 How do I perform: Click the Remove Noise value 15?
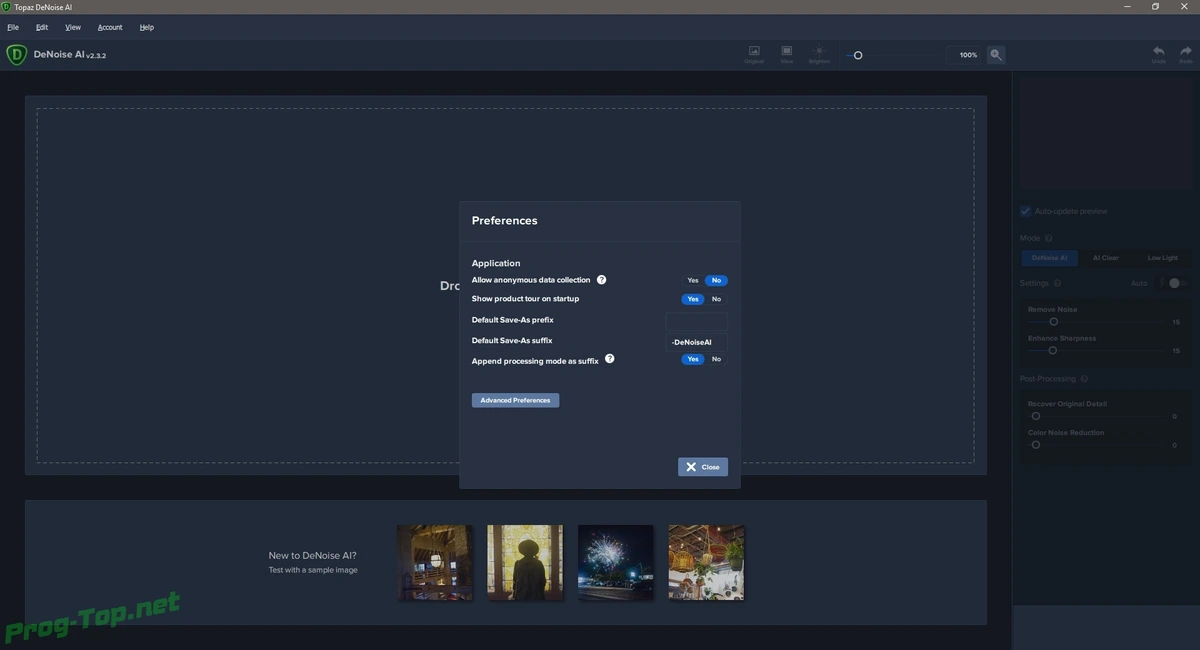[1176, 322]
